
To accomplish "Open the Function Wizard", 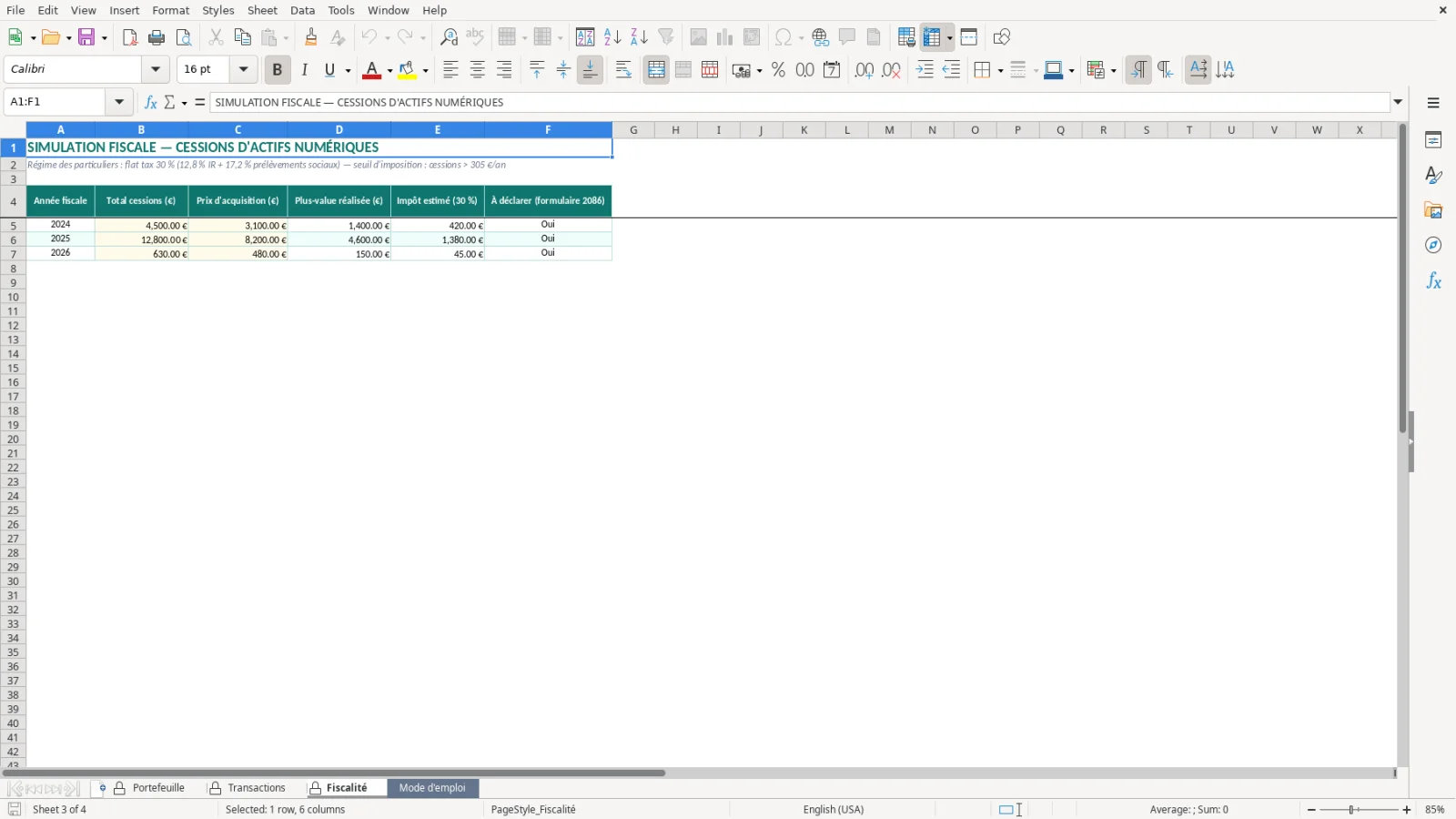I will coord(150,102).
